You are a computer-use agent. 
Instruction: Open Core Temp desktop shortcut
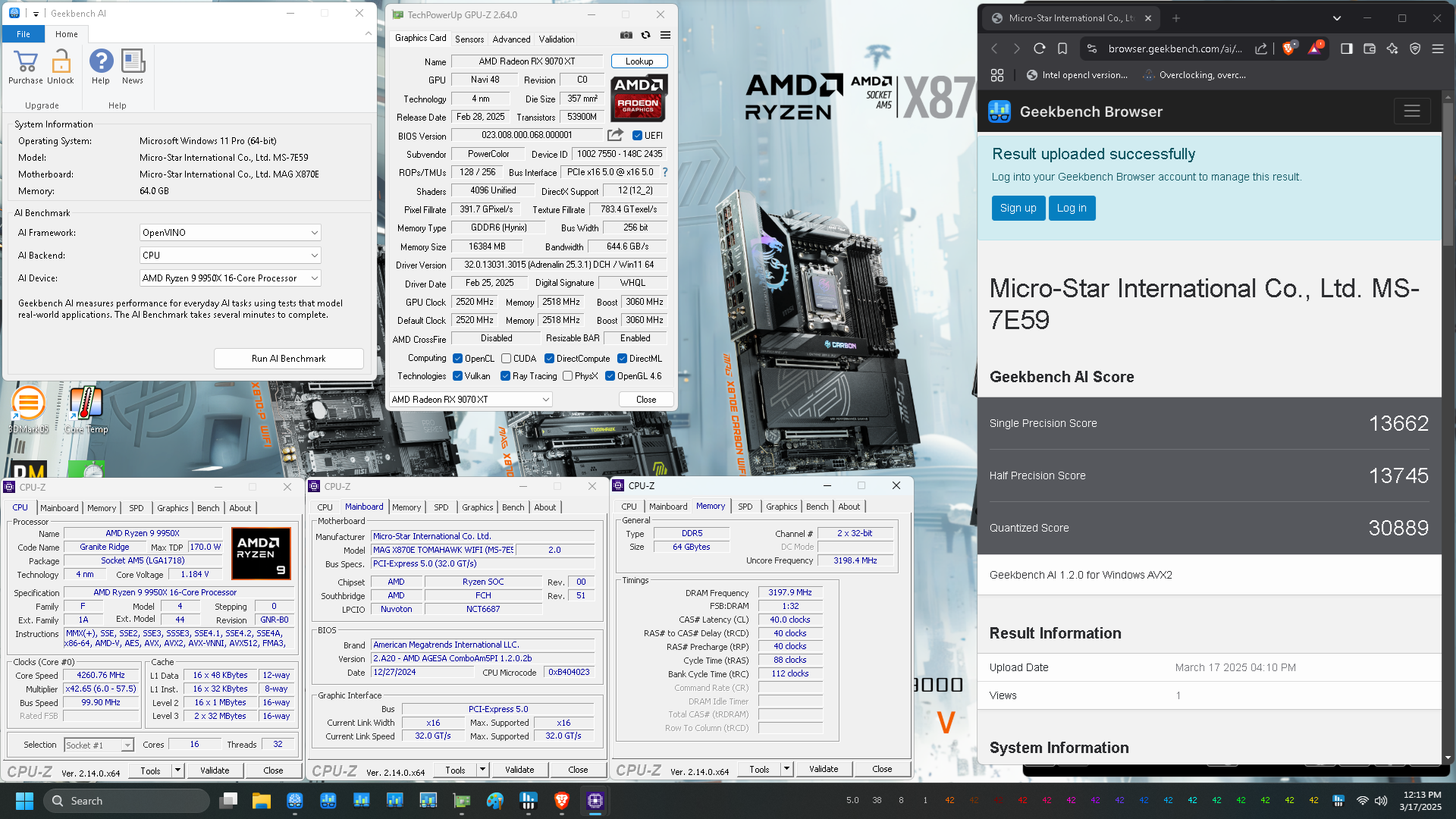86,409
